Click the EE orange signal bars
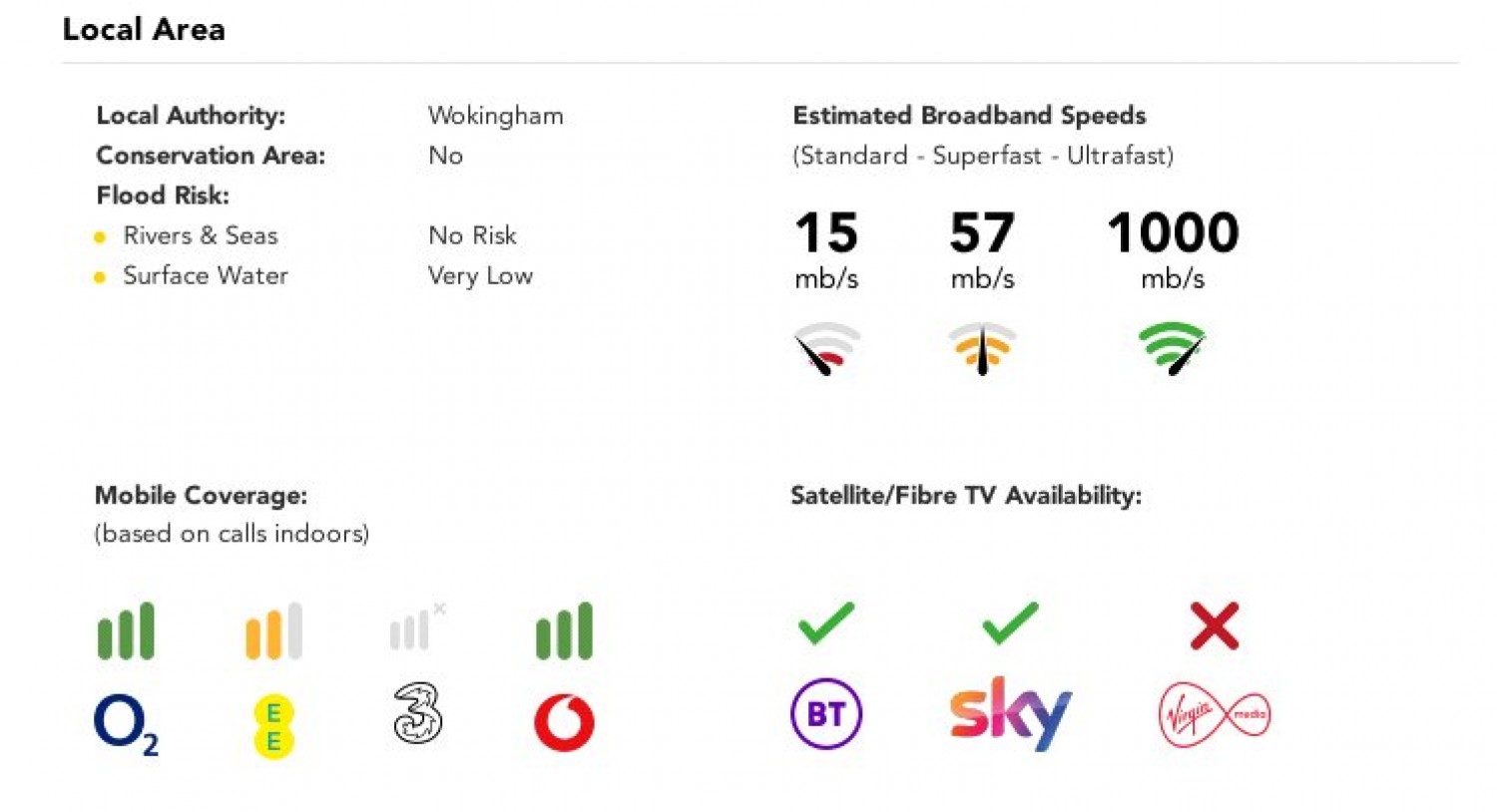This screenshot has height=812, width=1497. [x=273, y=630]
